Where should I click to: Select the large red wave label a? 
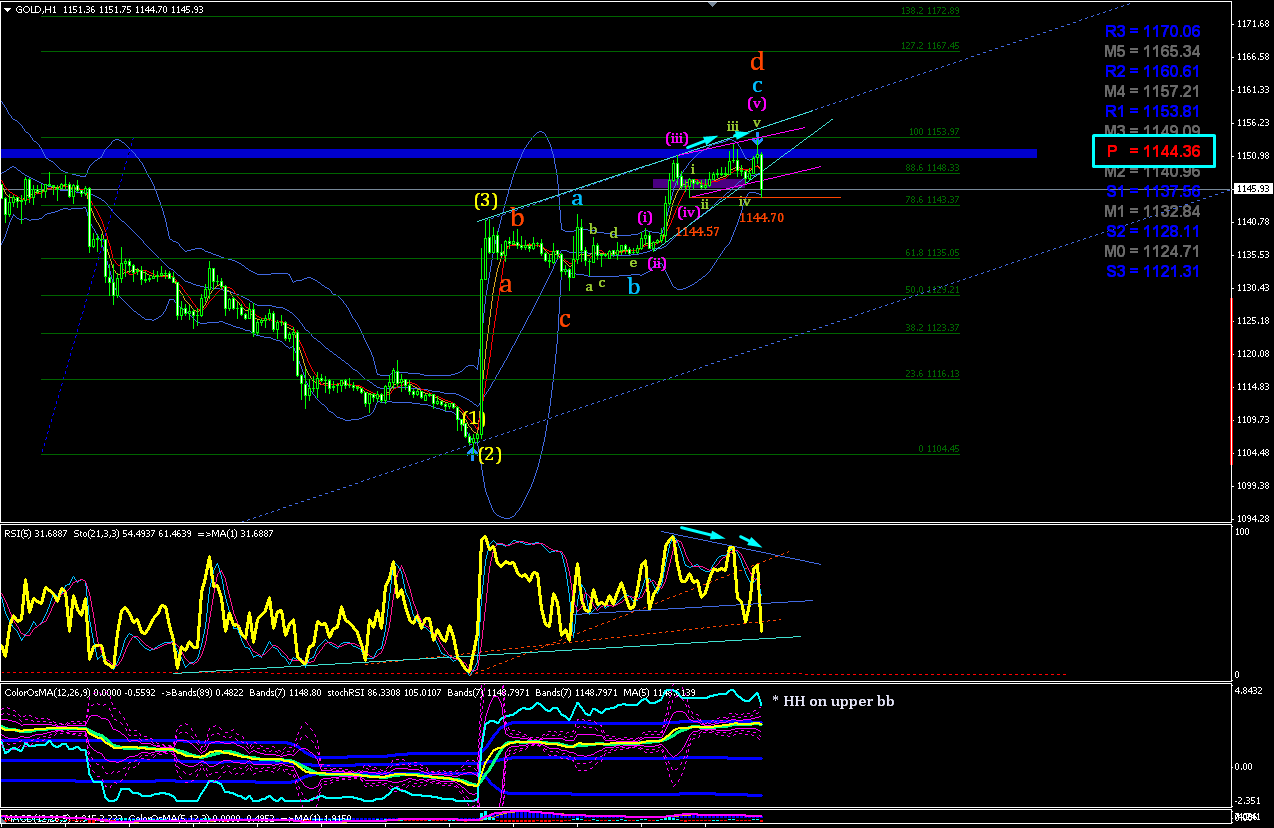click(x=506, y=284)
